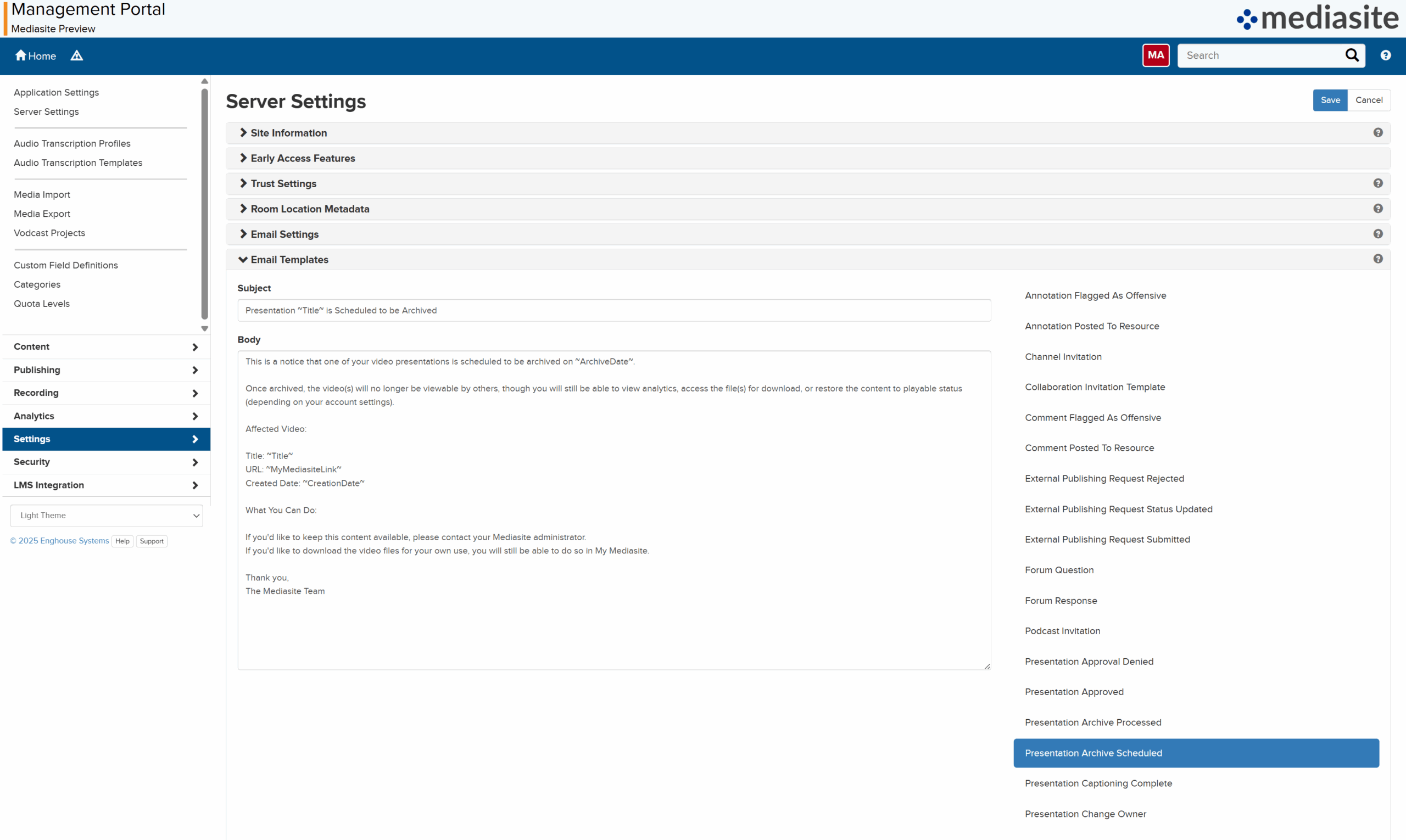Viewport: 1406px width, 840px height.
Task: Click the sidebar scroll down arrow
Action: (204, 329)
